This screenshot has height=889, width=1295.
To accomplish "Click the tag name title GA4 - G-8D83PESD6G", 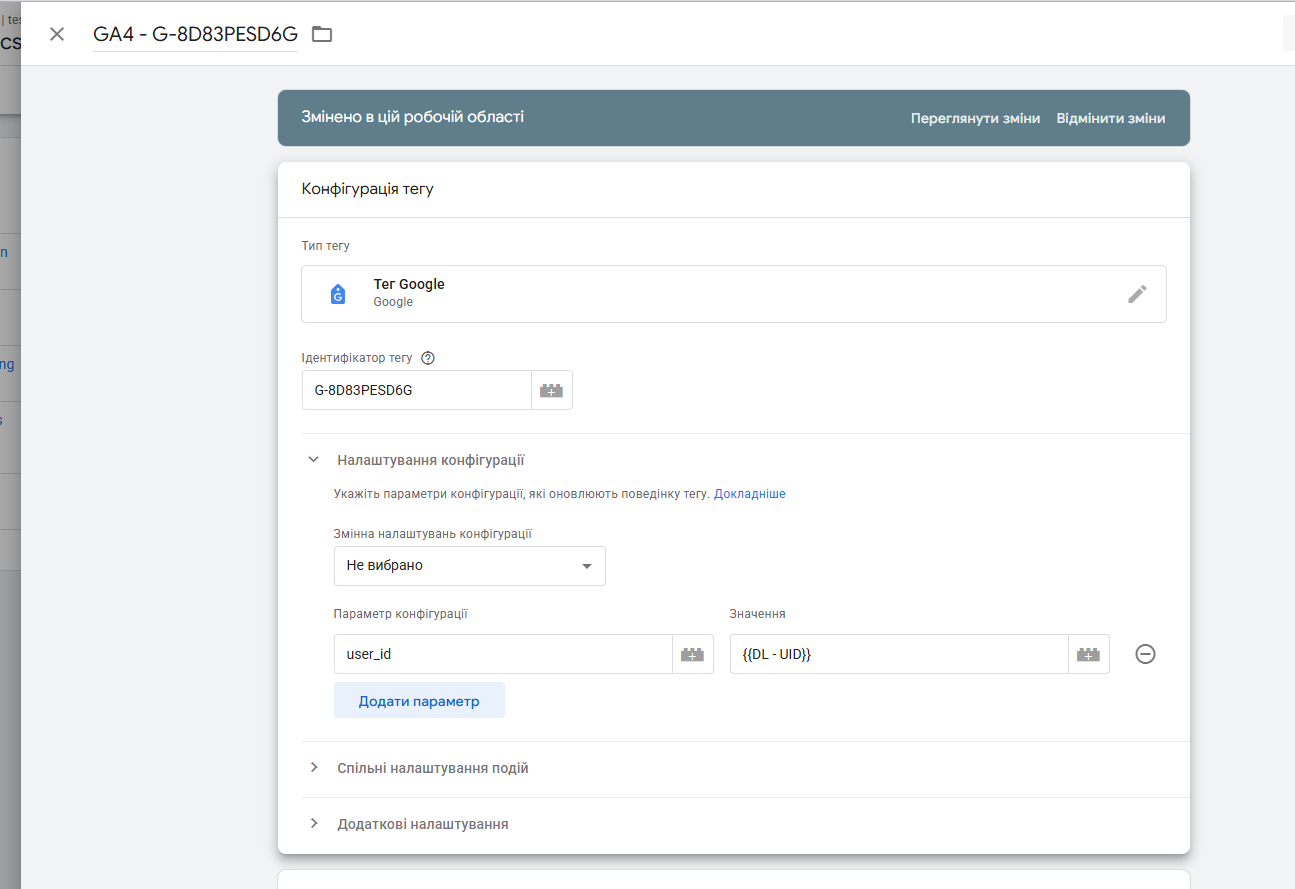I will point(195,34).
